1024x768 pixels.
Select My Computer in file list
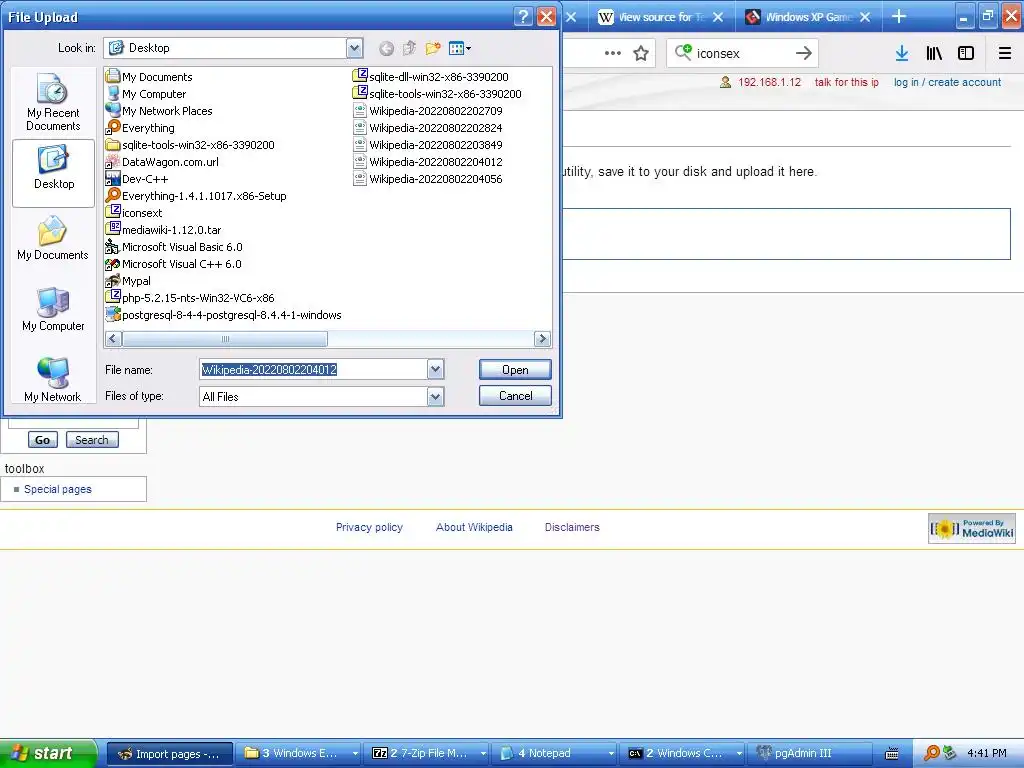[146, 94]
